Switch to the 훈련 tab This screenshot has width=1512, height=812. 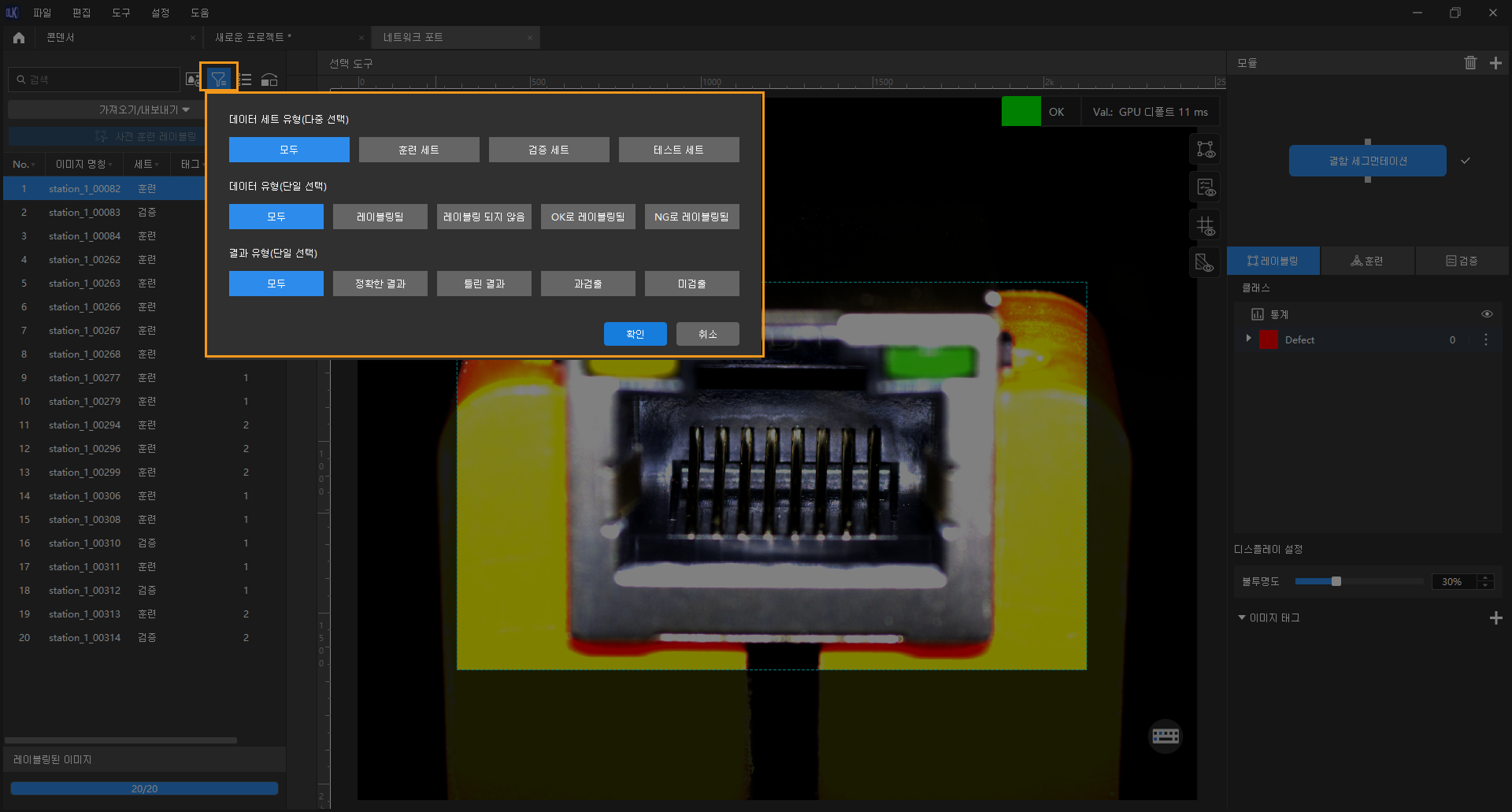1367,261
